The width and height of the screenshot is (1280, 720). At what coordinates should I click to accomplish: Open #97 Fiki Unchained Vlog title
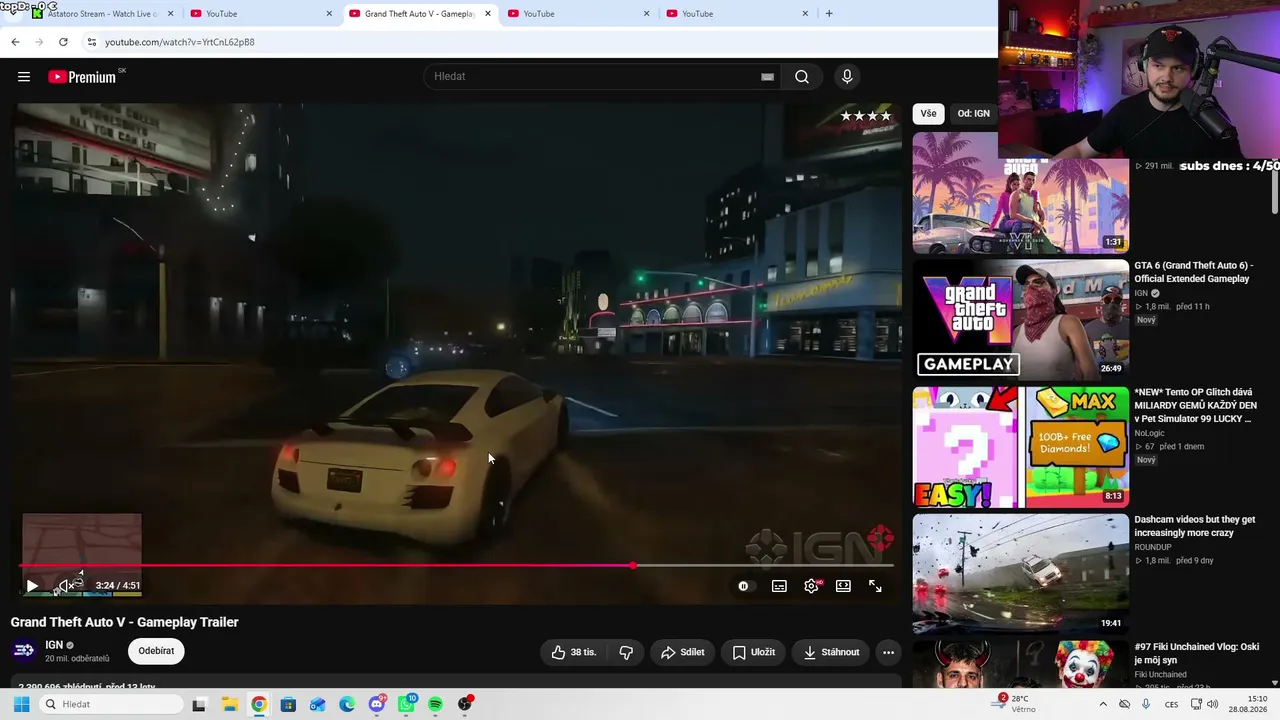click(1196, 653)
